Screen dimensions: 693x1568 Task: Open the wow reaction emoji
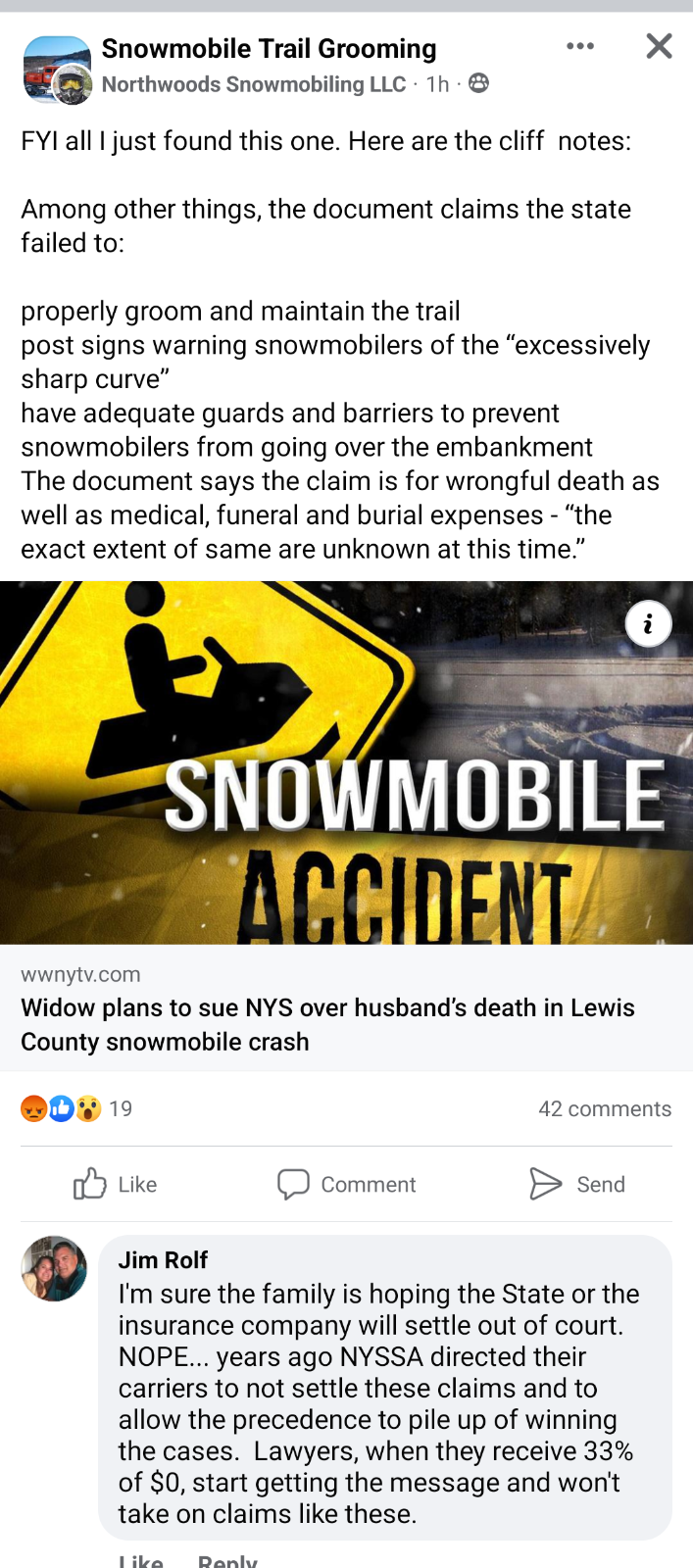[x=88, y=1108]
